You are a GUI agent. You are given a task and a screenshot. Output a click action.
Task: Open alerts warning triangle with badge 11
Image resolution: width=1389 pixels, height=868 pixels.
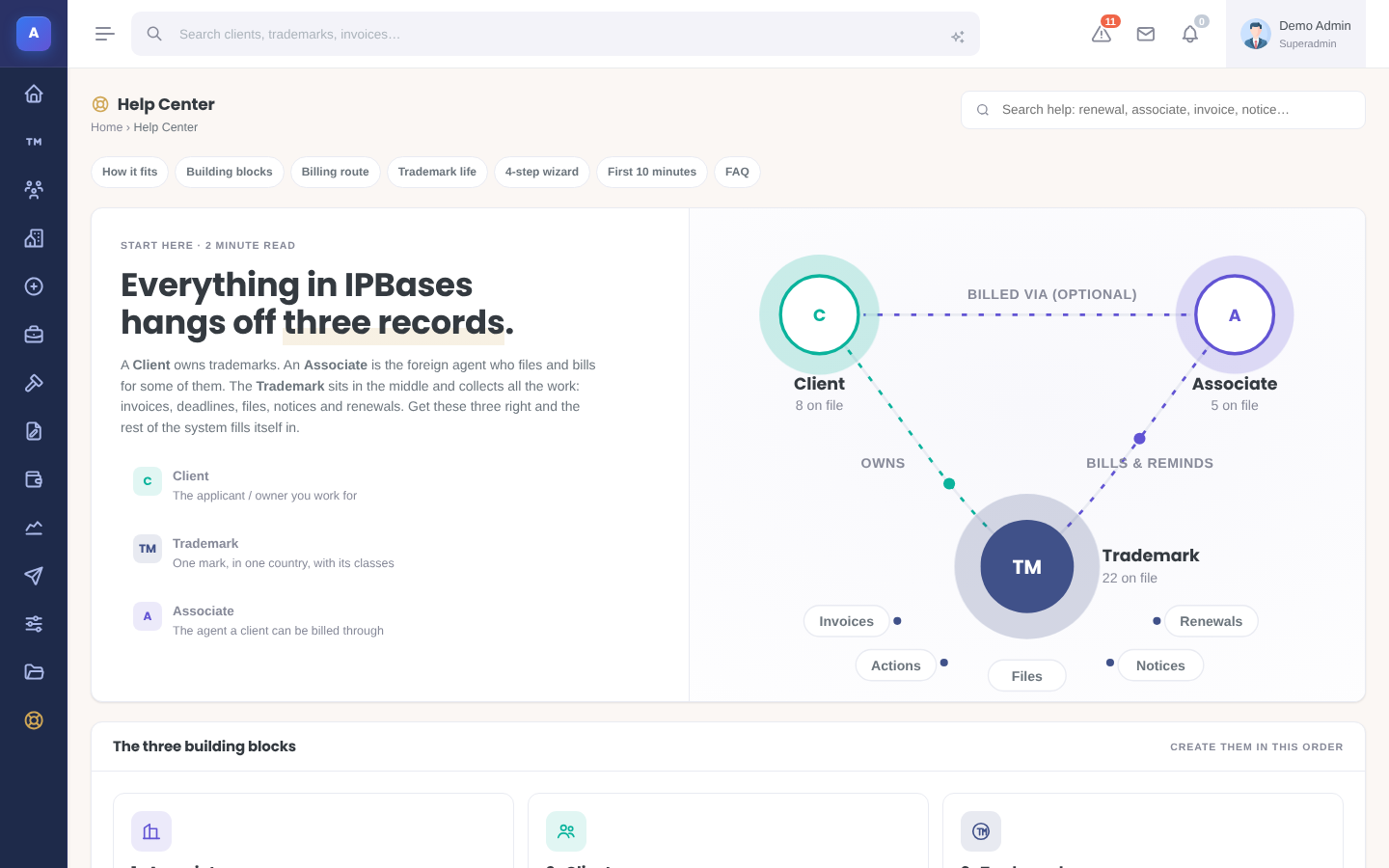tap(1102, 34)
